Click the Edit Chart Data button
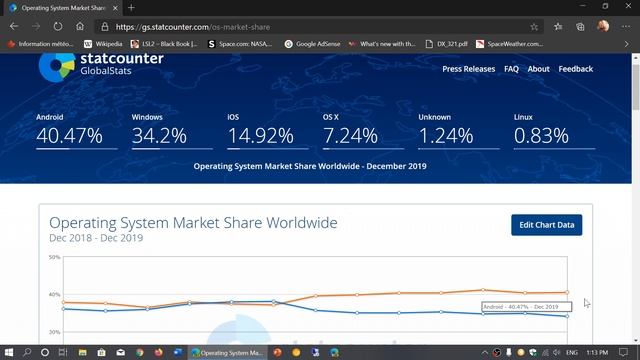Screen dimensions: 640x360 point(547,225)
